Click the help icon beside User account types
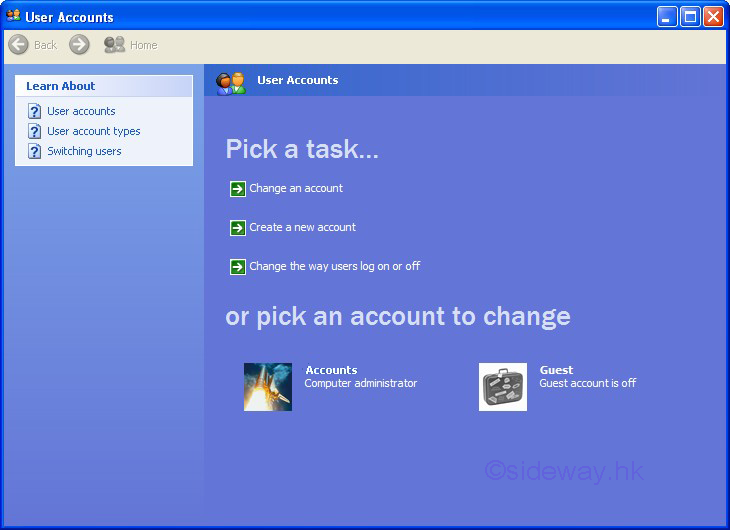The width and height of the screenshot is (730, 530). (34, 131)
